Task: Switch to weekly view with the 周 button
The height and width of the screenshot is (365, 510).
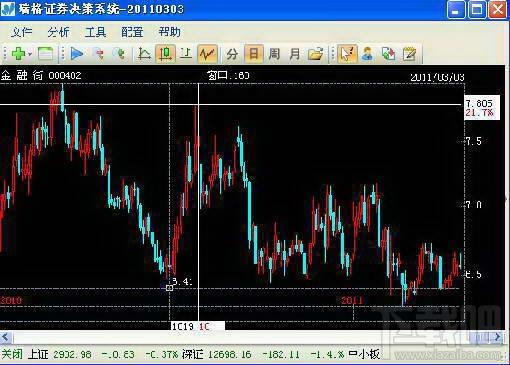Action: point(274,54)
